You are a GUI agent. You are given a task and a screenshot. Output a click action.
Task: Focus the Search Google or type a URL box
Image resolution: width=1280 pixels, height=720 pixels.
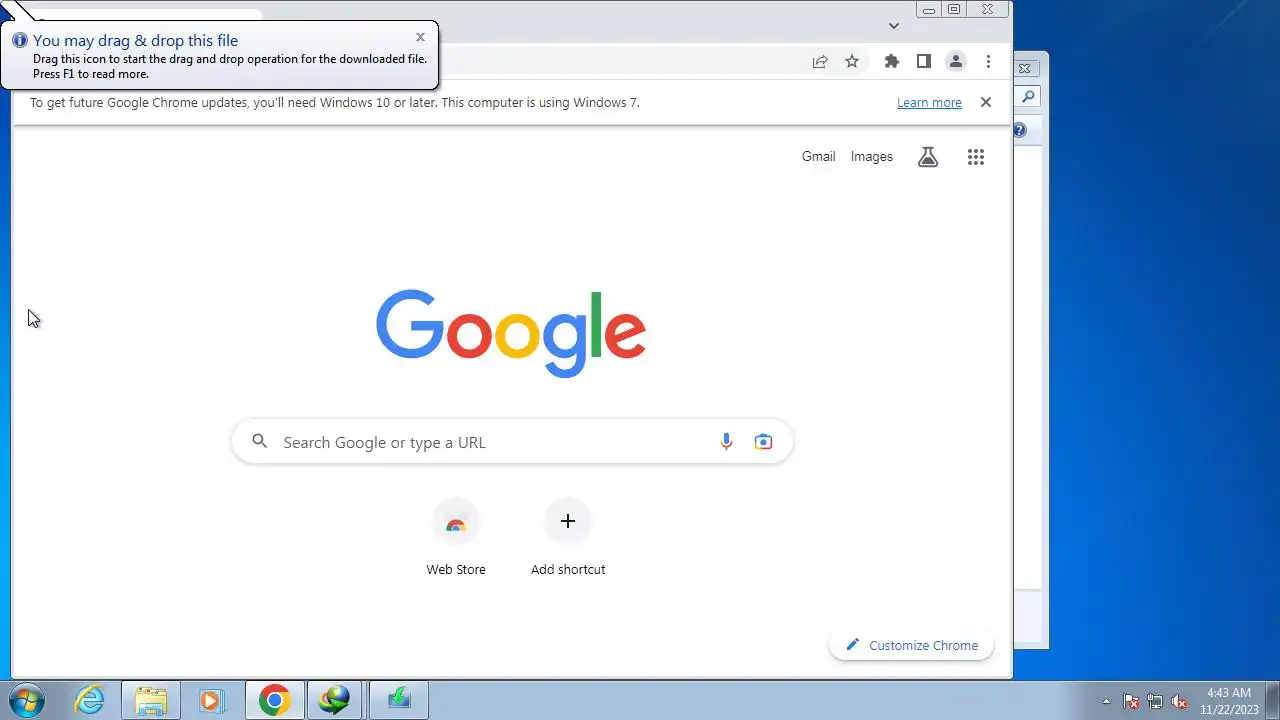click(512, 442)
